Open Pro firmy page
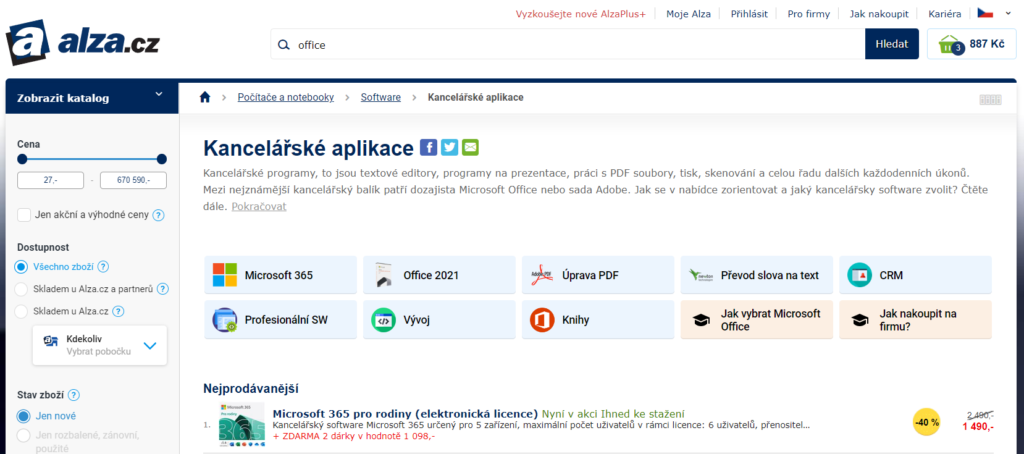 click(808, 14)
